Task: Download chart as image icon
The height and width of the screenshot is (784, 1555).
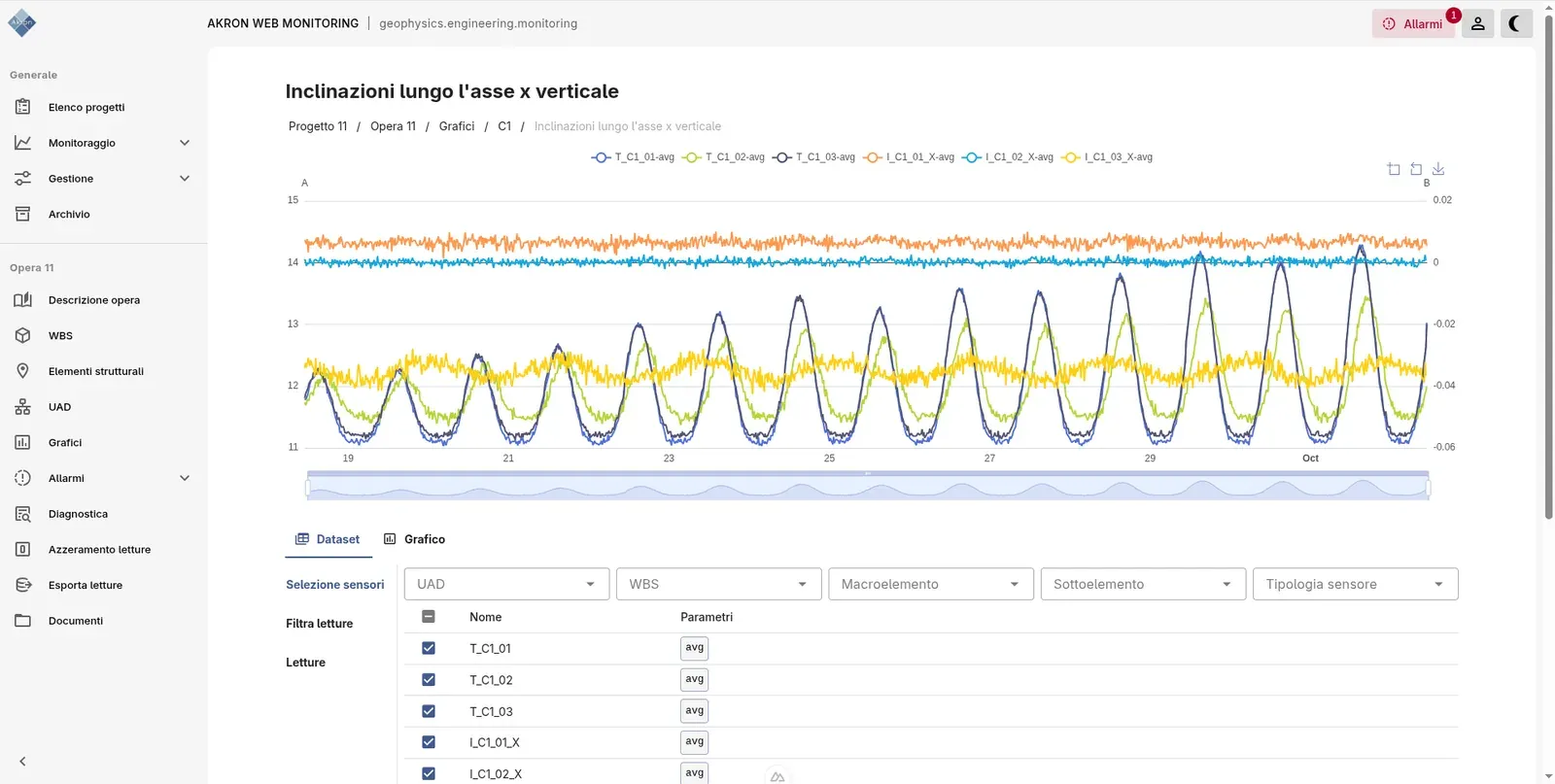Action: tap(1438, 169)
